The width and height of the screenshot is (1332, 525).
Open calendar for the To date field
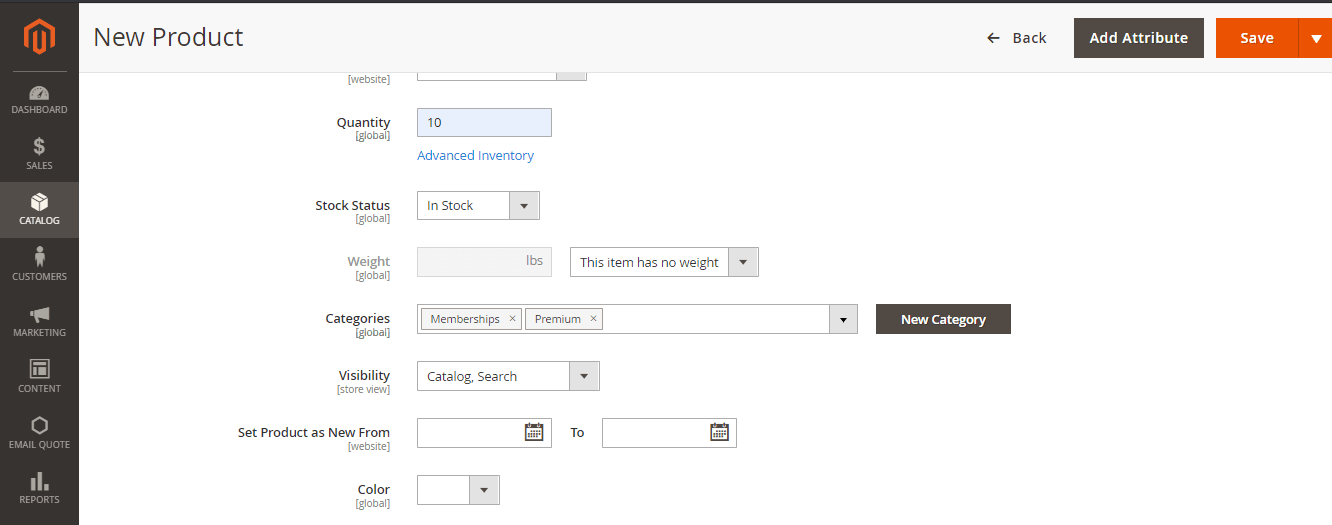pyautogui.click(x=719, y=432)
